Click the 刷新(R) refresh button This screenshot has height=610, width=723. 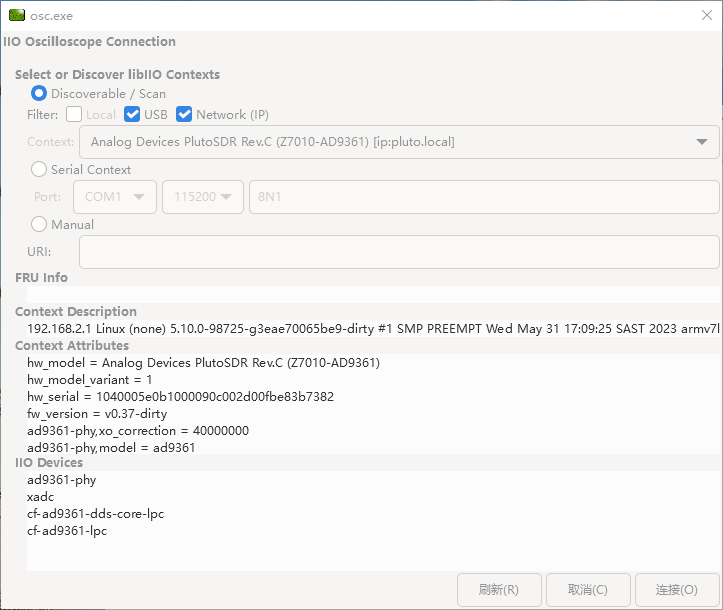coord(499,590)
